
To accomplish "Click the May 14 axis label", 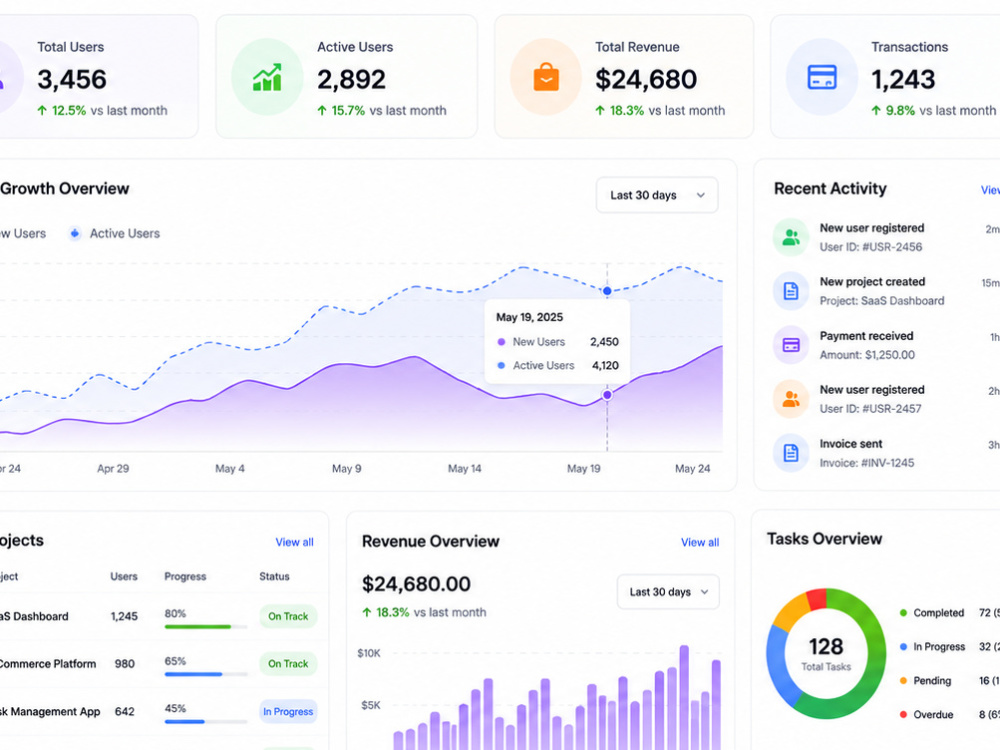I will coord(464,468).
